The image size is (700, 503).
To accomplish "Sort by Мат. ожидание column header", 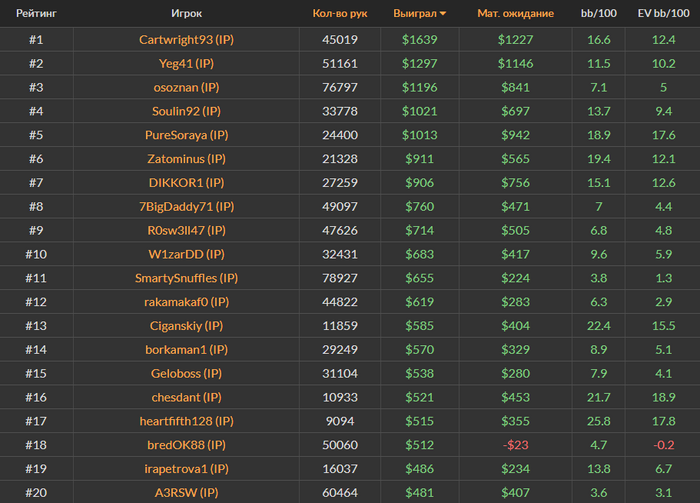I will [516, 13].
